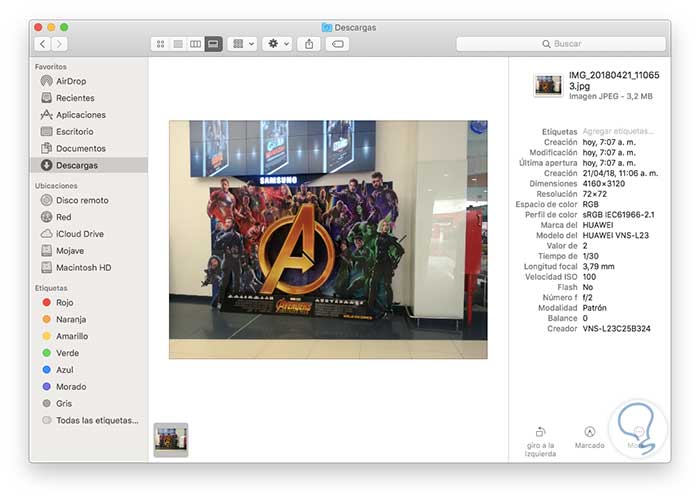The width and height of the screenshot is (700, 501).
Task: Switch to icon view
Action: [160, 44]
